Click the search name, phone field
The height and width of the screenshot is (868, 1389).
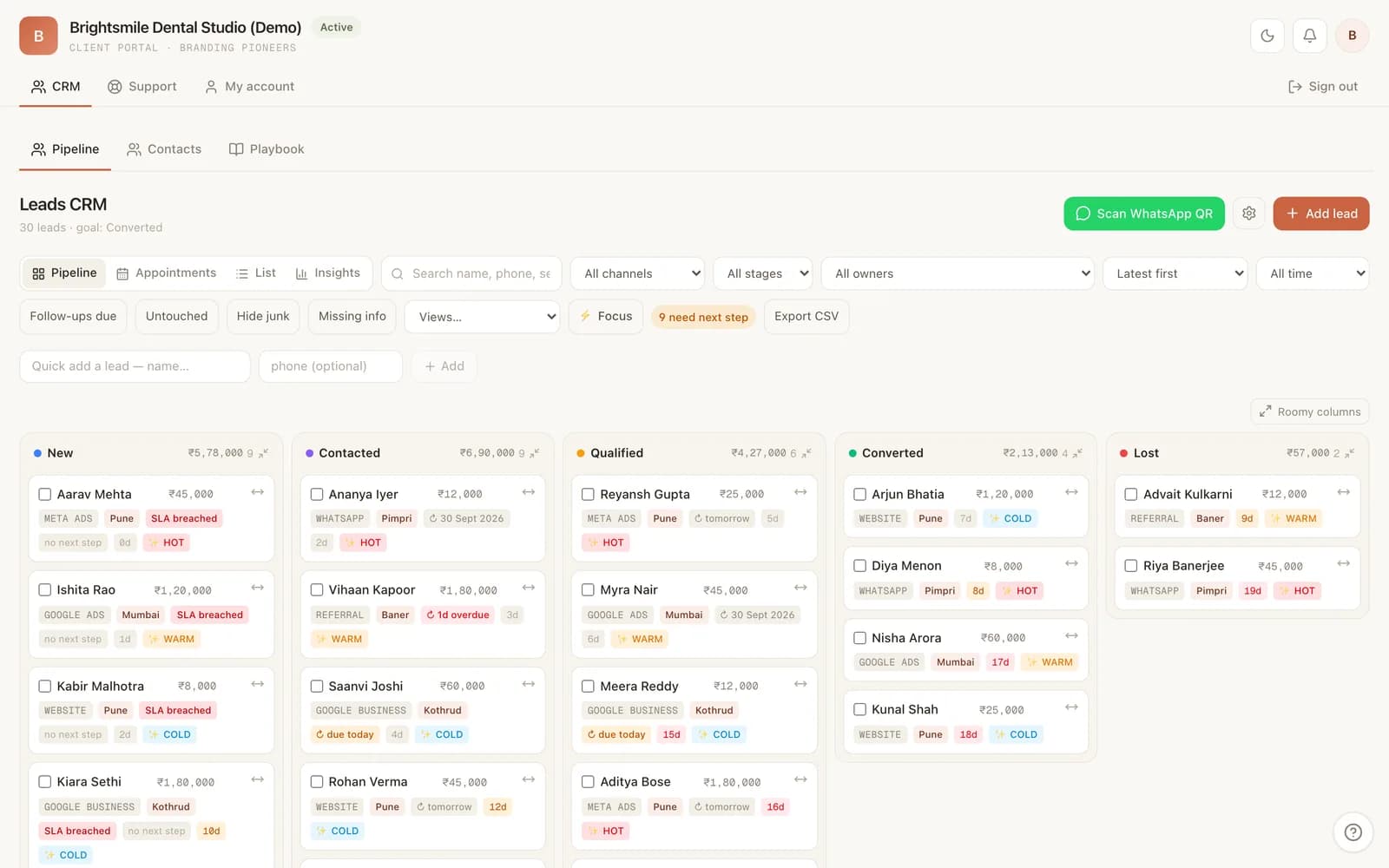pos(471,273)
